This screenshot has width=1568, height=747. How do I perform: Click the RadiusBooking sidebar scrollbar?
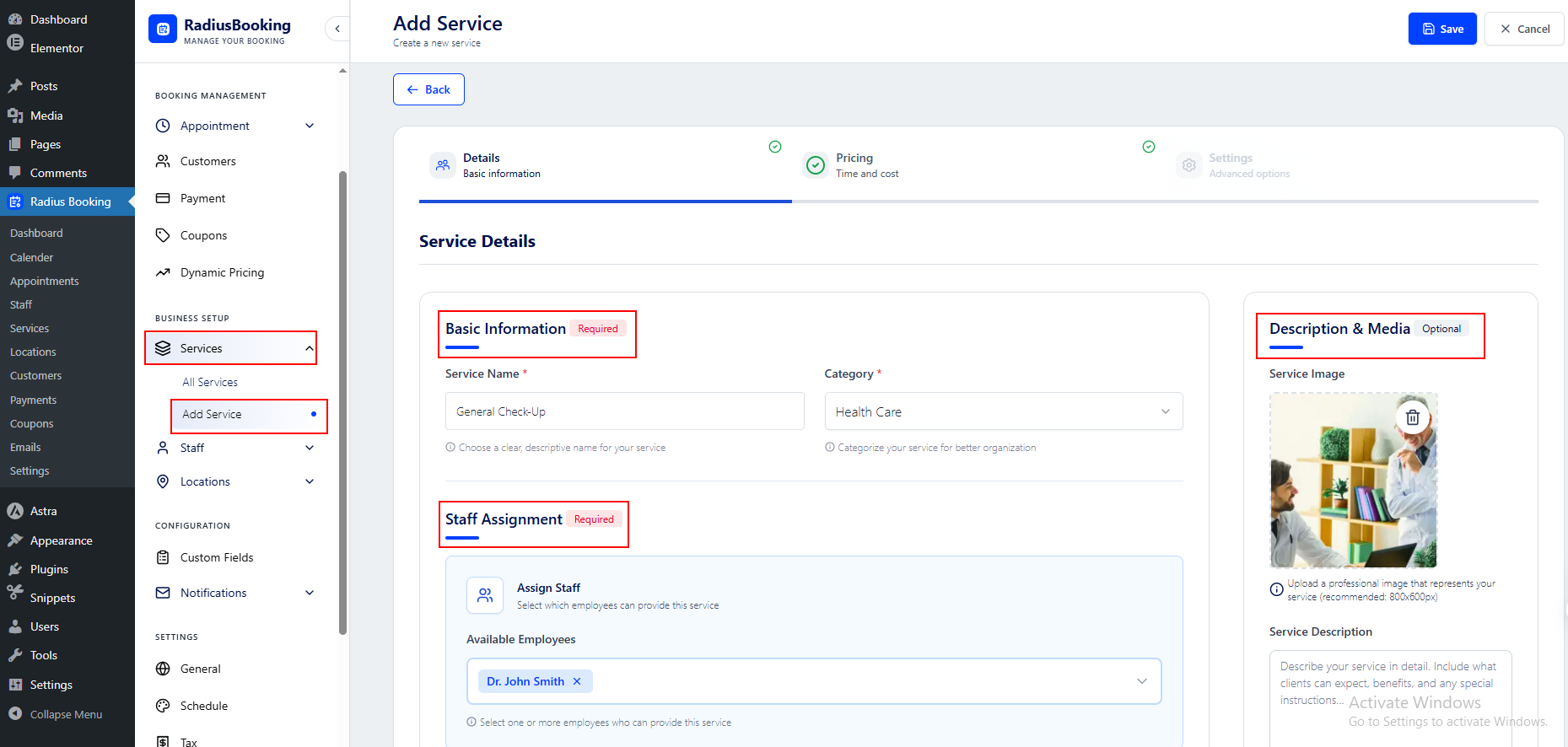pos(342,401)
